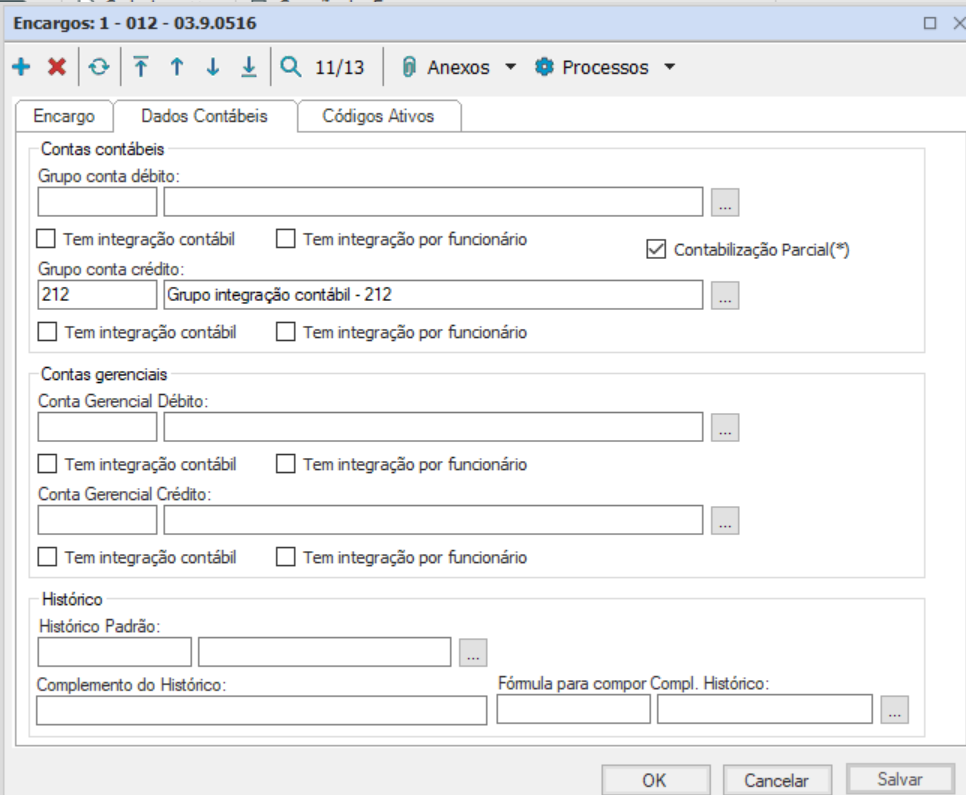Image resolution: width=966 pixels, height=795 pixels.
Task: Delete the record with the red X icon
Action: (x=57, y=67)
